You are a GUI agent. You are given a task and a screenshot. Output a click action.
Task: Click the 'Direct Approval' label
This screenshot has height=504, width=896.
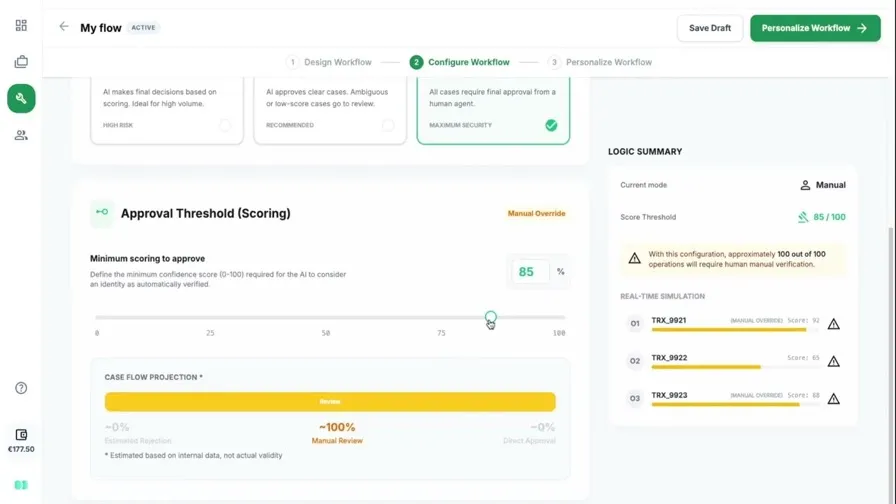click(529, 441)
